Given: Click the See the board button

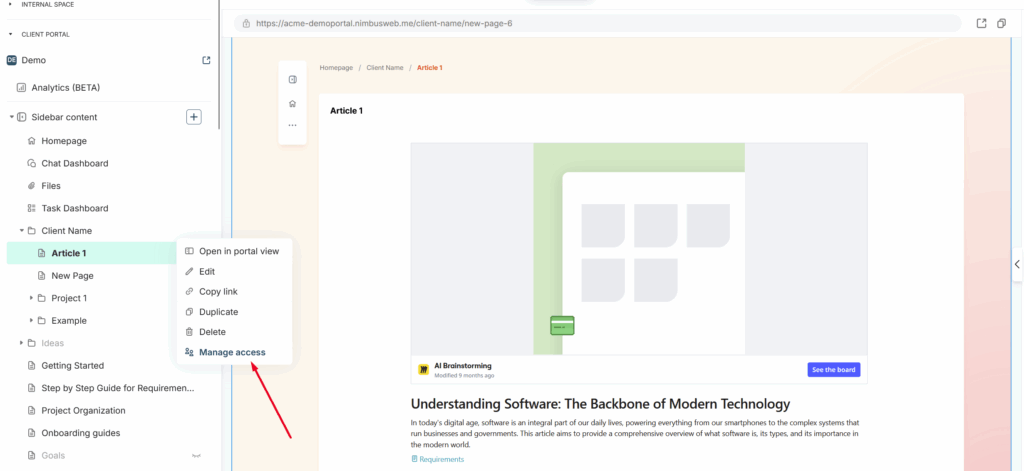Looking at the screenshot, I should (x=833, y=370).
